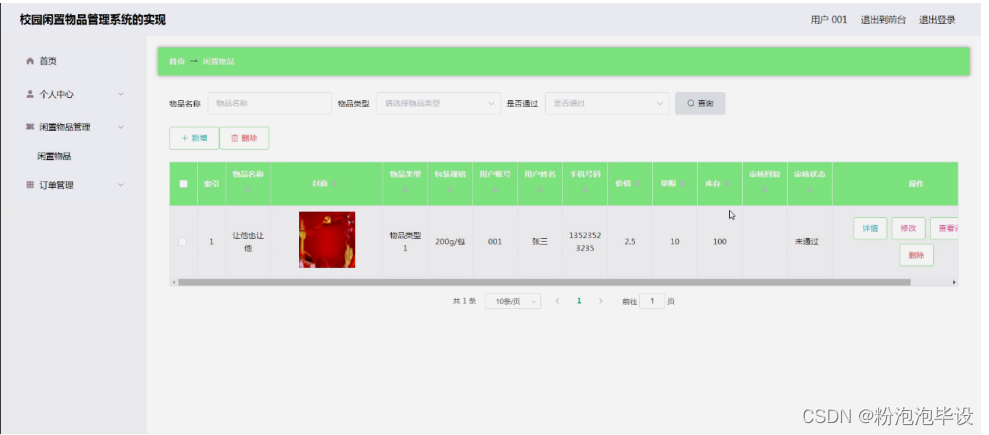Sort table by 物品名称 column
The width and height of the screenshot is (989, 435).
(248, 189)
